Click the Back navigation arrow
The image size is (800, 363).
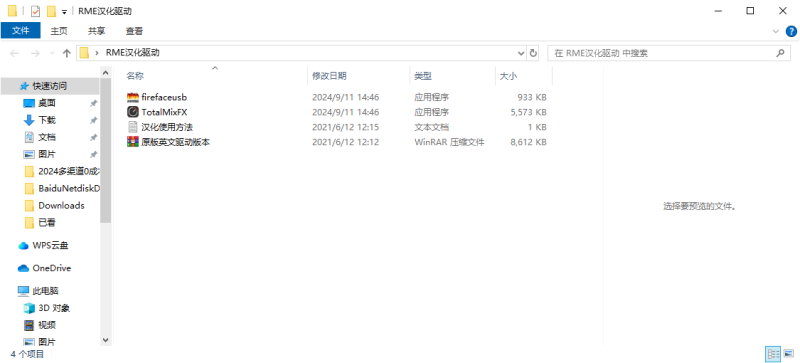click(x=14, y=53)
